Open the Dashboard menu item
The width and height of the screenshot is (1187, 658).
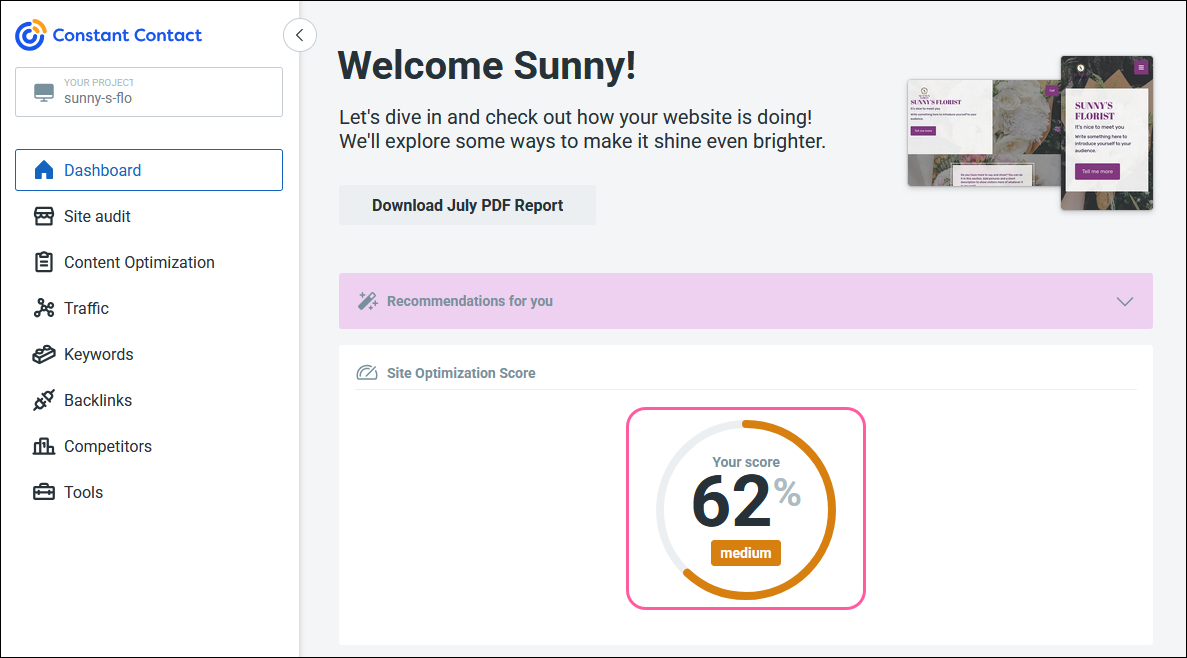click(149, 170)
